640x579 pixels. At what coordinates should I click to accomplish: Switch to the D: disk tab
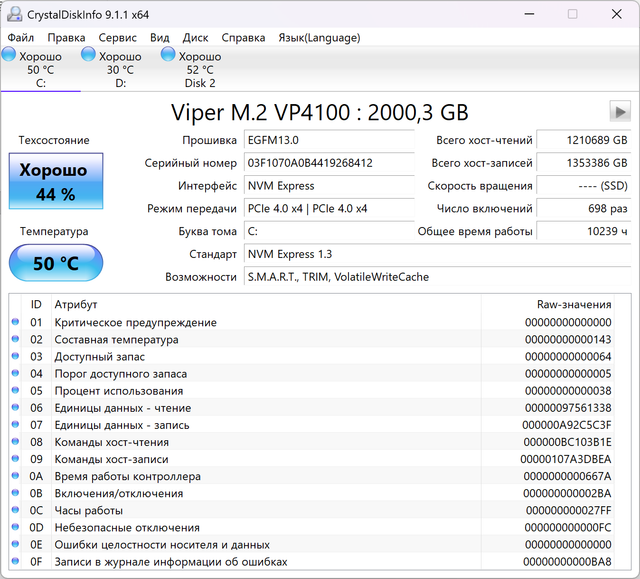[120, 69]
